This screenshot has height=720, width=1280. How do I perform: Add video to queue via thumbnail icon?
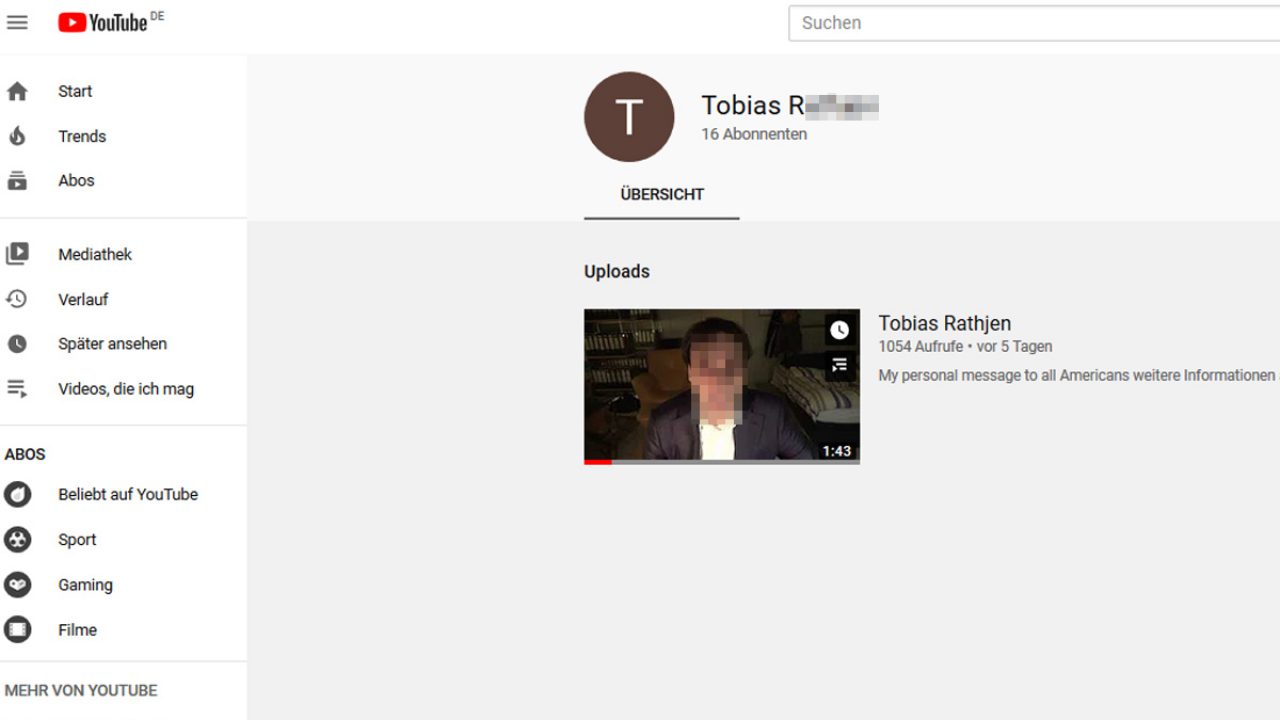click(x=839, y=366)
